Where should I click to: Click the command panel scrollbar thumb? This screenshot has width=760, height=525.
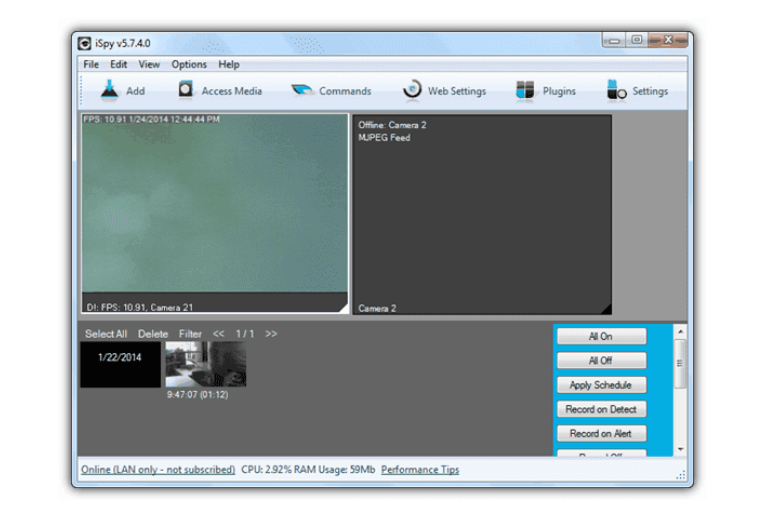pyautogui.click(x=681, y=364)
